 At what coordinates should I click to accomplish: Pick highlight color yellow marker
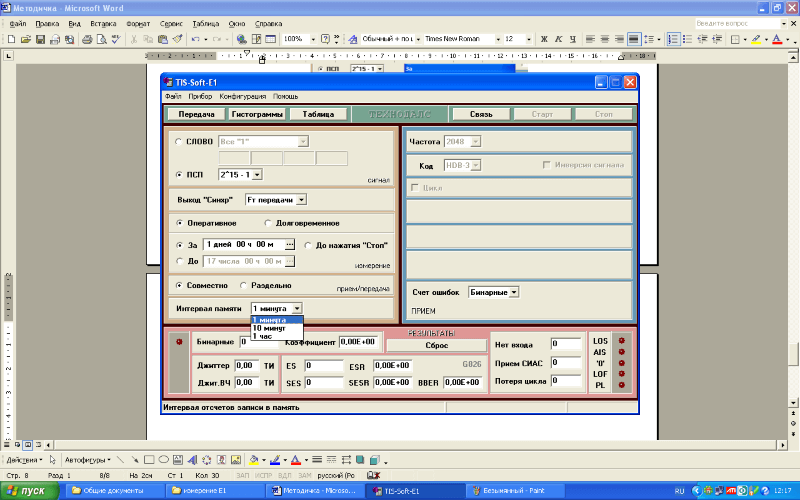(x=756, y=39)
